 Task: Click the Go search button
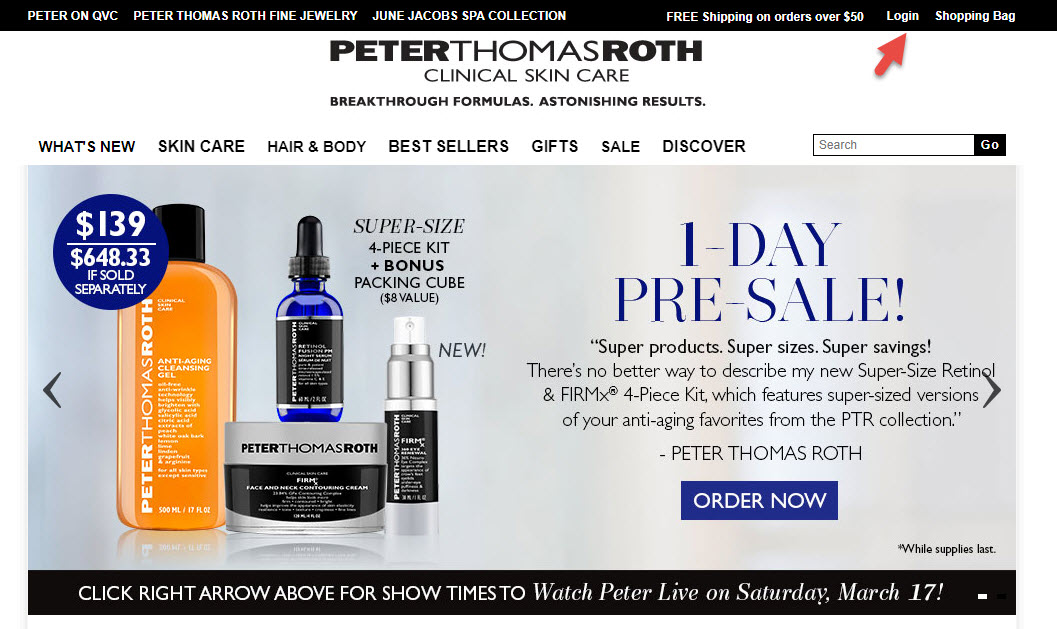pyautogui.click(x=990, y=145)
